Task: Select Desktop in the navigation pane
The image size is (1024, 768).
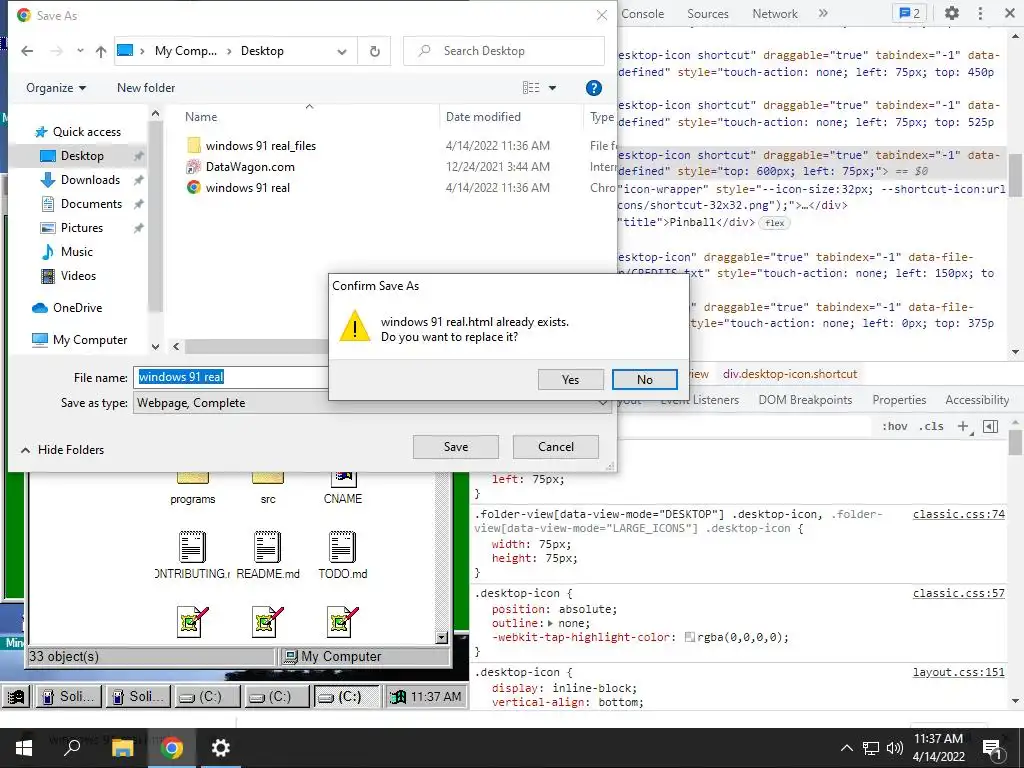Action: 80,155
